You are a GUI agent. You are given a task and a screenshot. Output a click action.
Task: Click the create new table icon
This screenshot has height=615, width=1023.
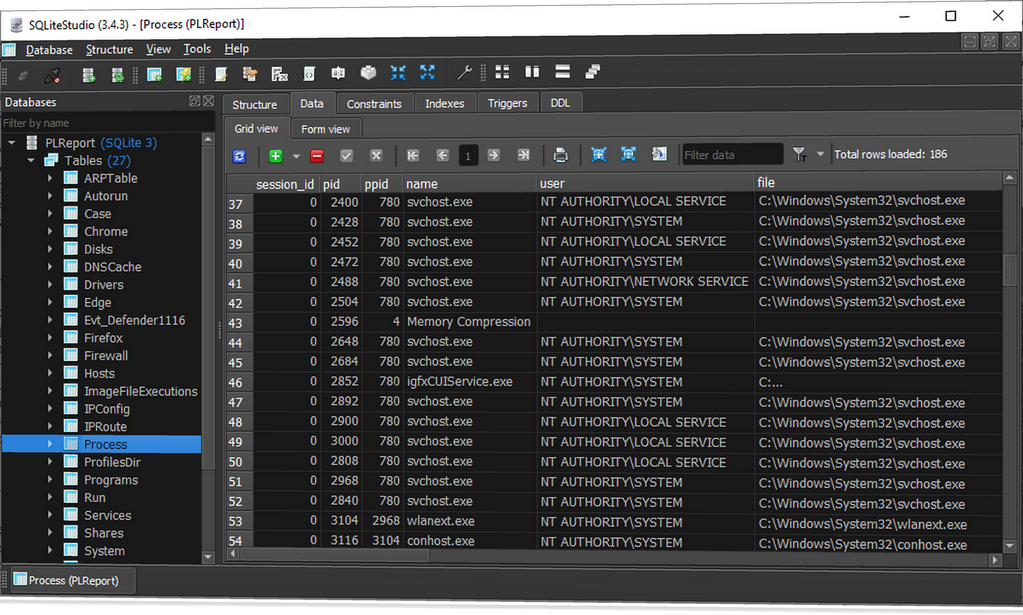click(x=155, y=74)
